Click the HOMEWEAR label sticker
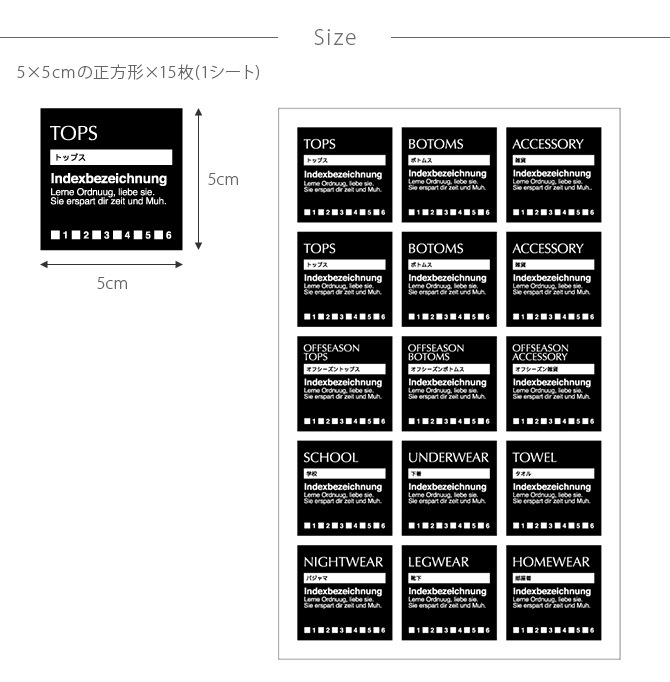Viewport: 670px width, 682px height. click(553, 592)
